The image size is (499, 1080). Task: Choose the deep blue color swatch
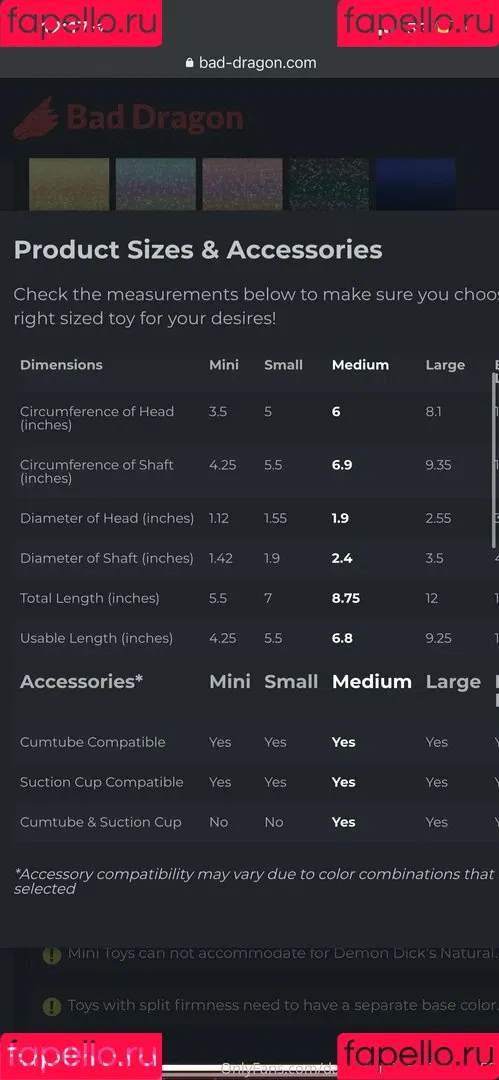(416, 184)
